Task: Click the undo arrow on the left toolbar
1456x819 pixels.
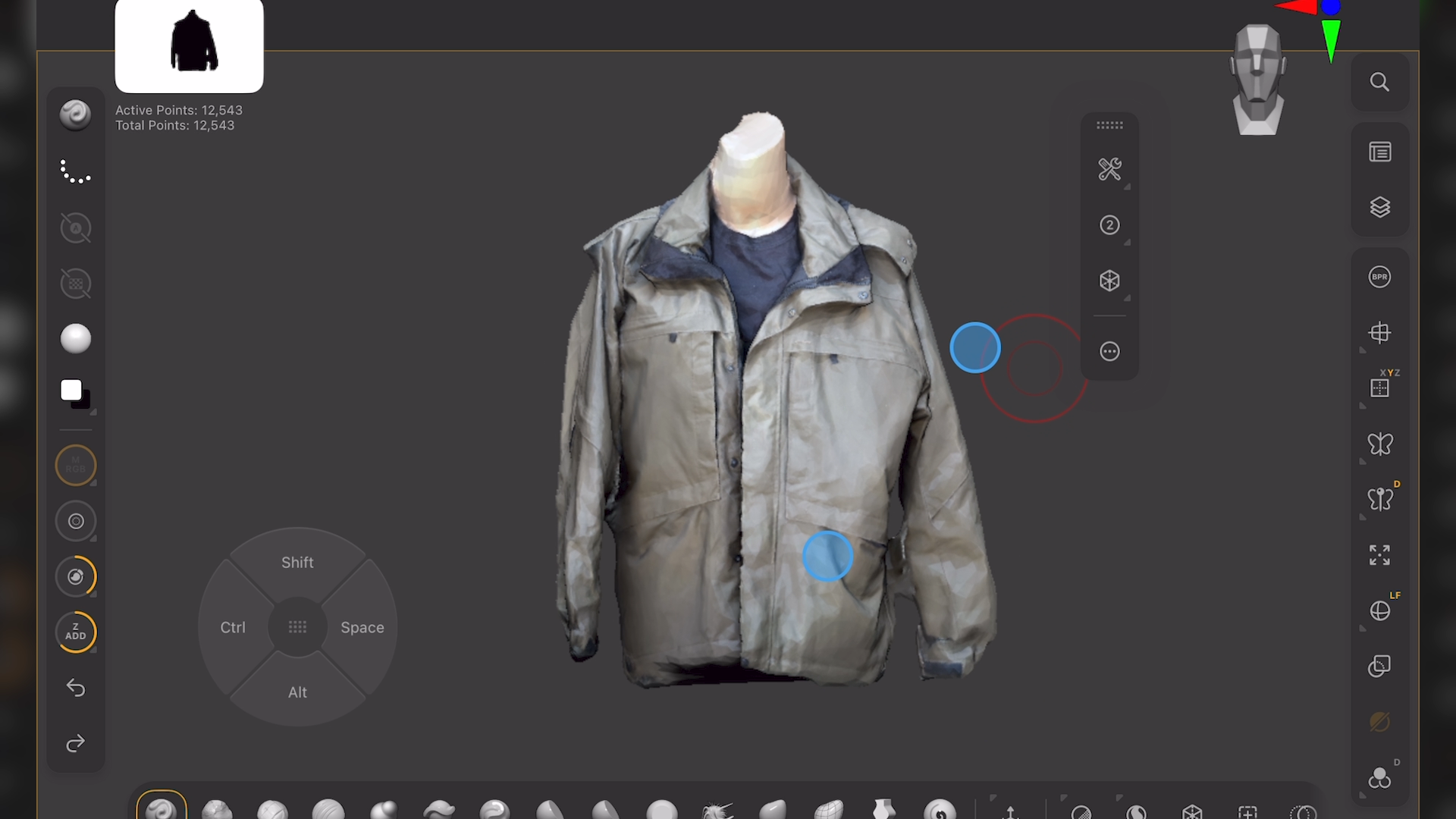Action: [x=75, y=687]
